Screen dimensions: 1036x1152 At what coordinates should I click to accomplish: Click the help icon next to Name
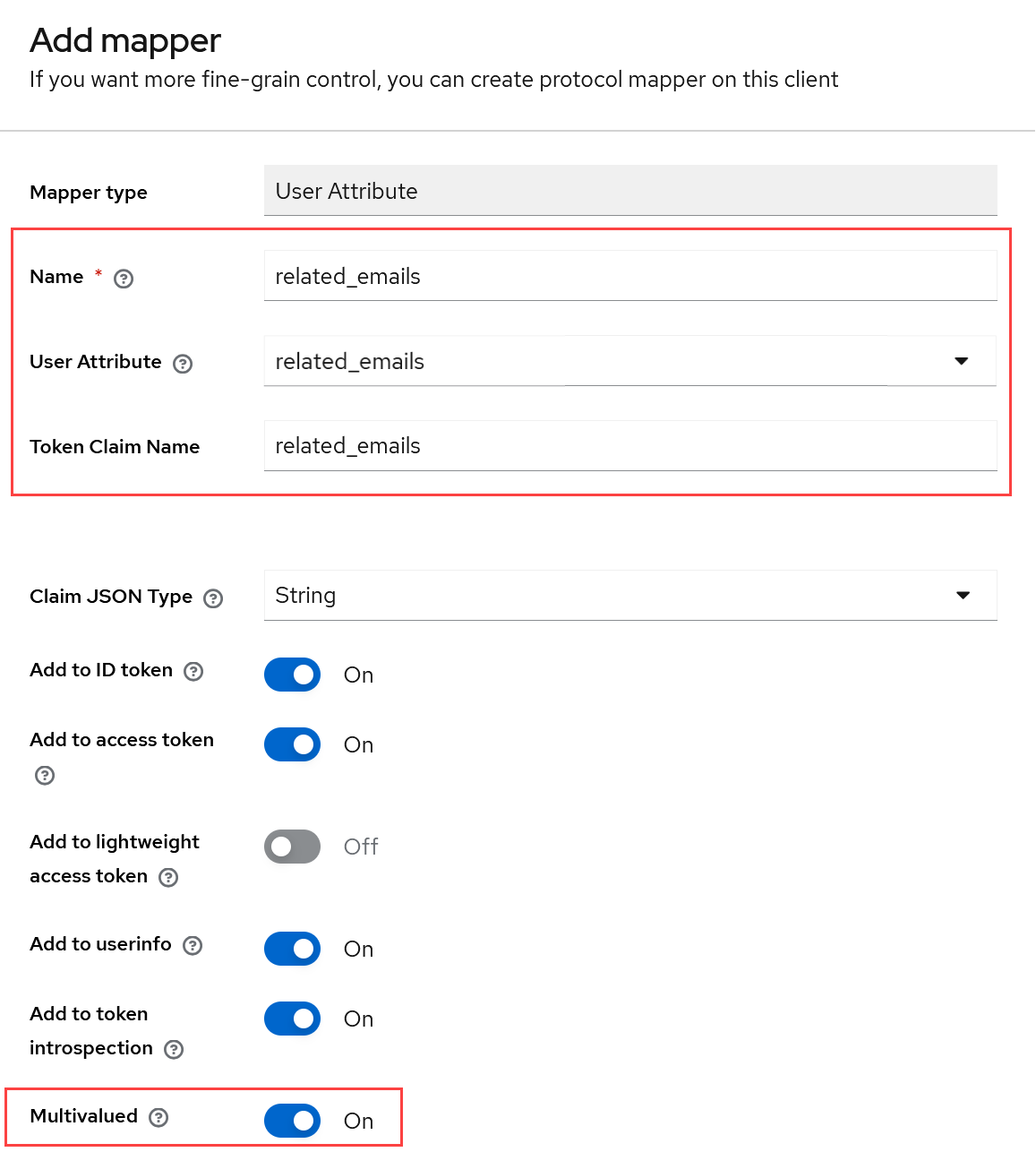coord(124,279)
